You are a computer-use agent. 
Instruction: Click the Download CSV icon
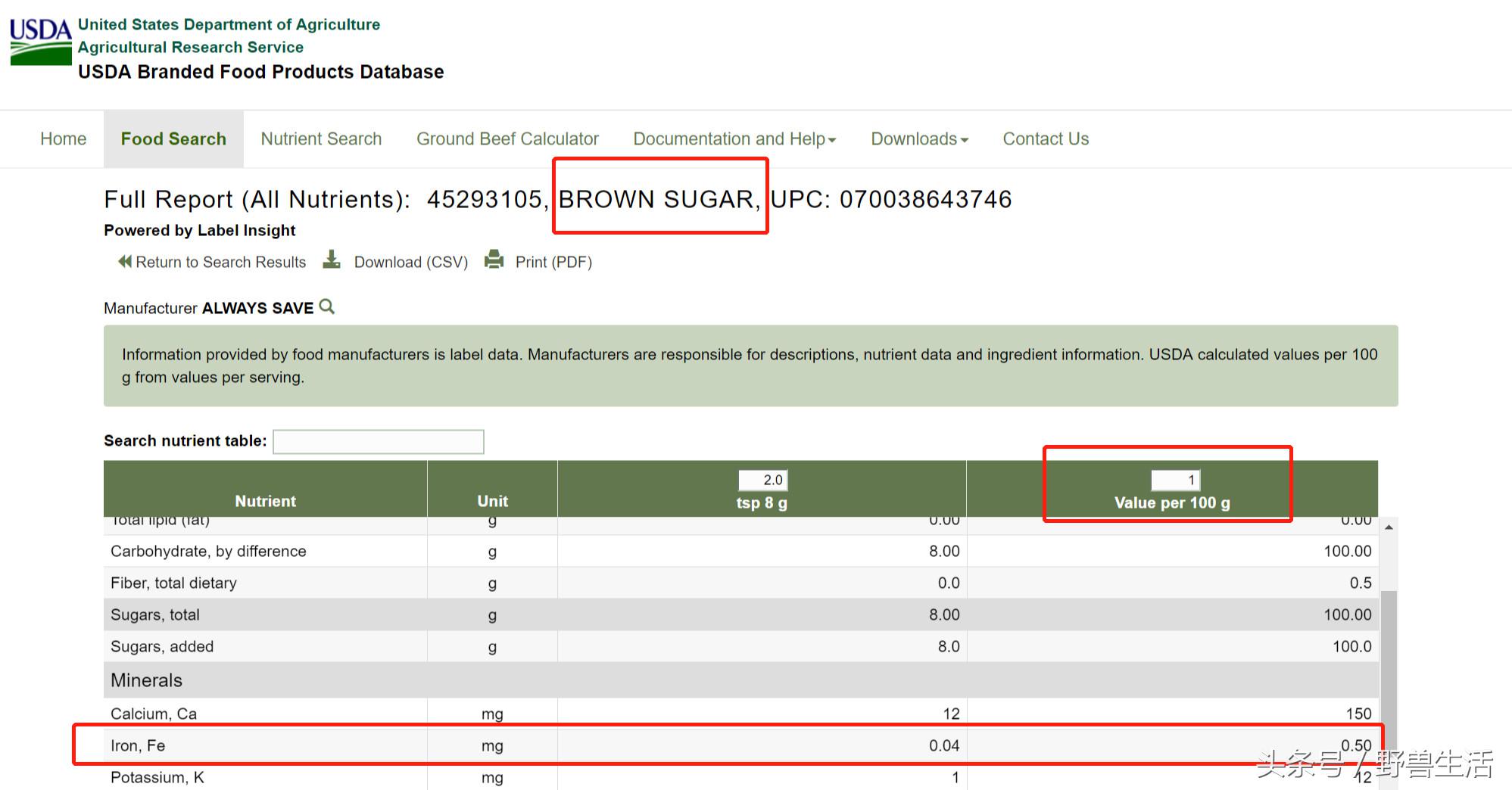click(x=332, y=260)
